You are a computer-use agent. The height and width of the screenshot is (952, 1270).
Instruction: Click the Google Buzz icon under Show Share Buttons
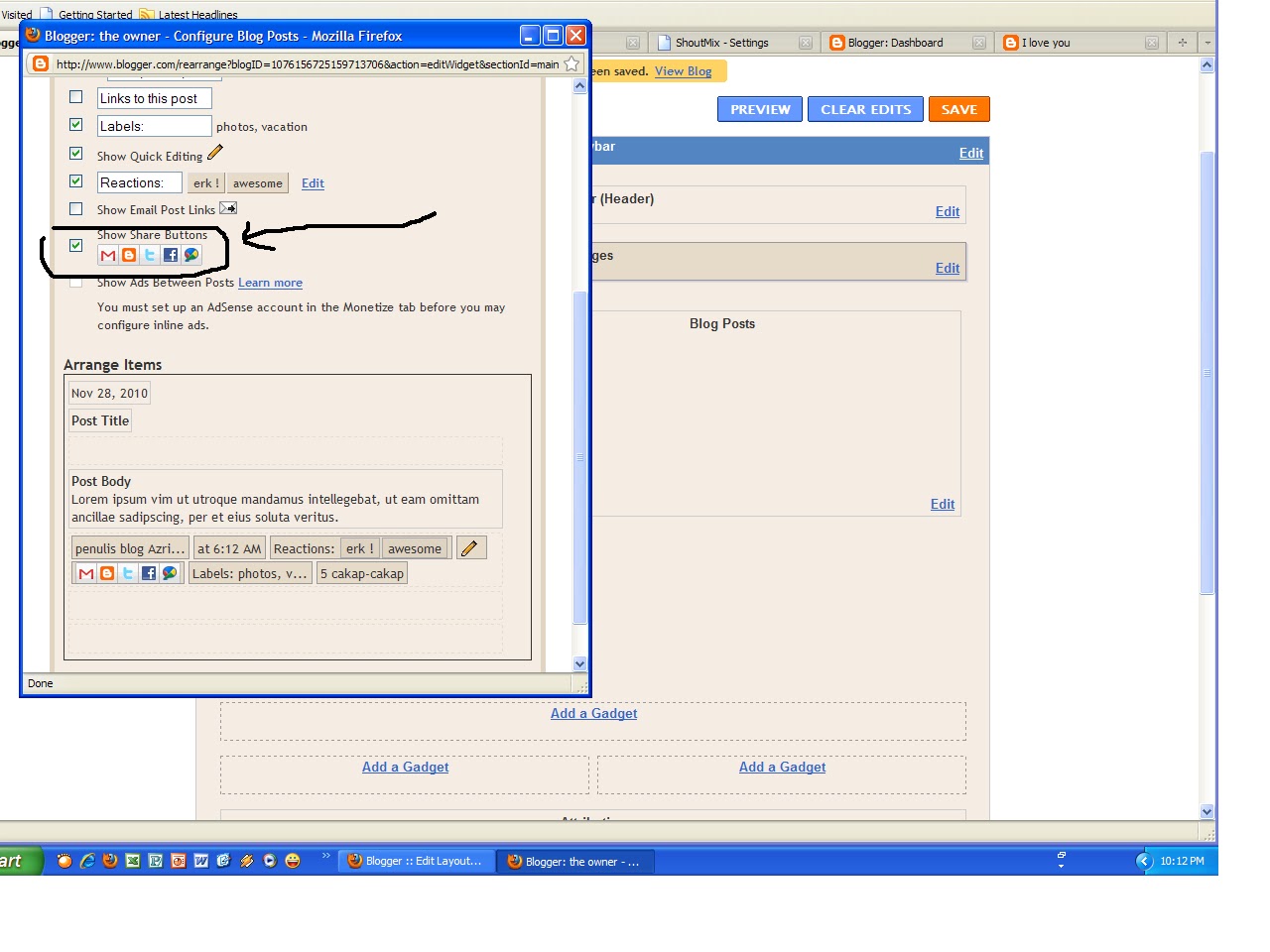point(191,255)
